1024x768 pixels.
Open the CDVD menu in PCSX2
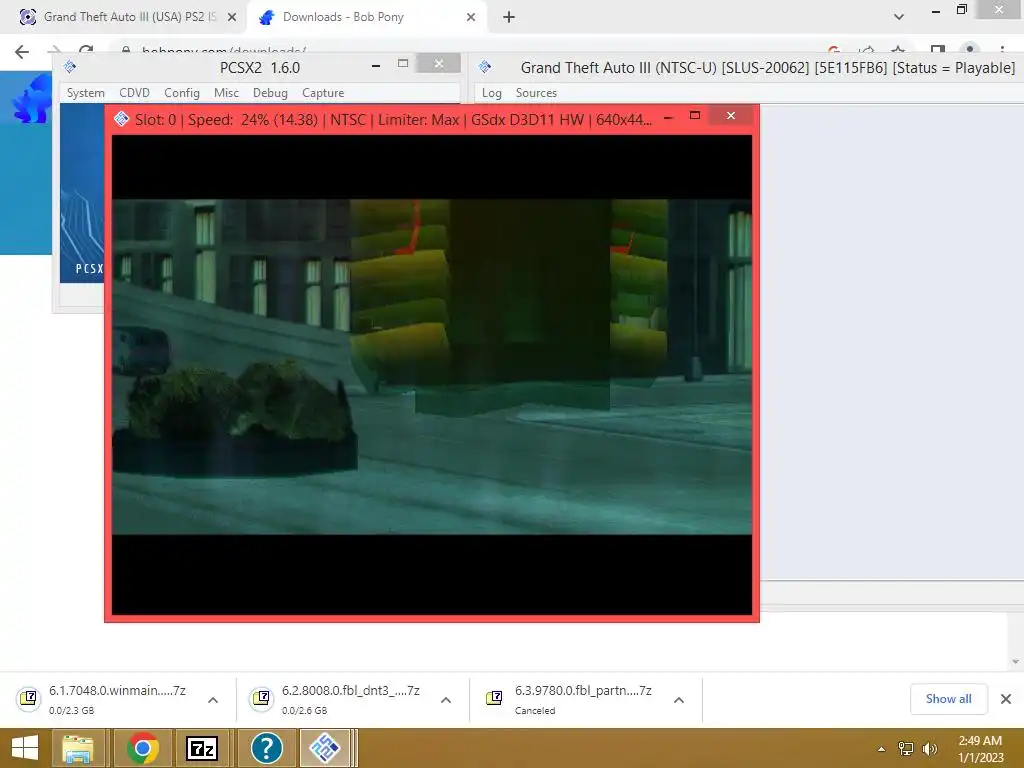tap(135, 93)
